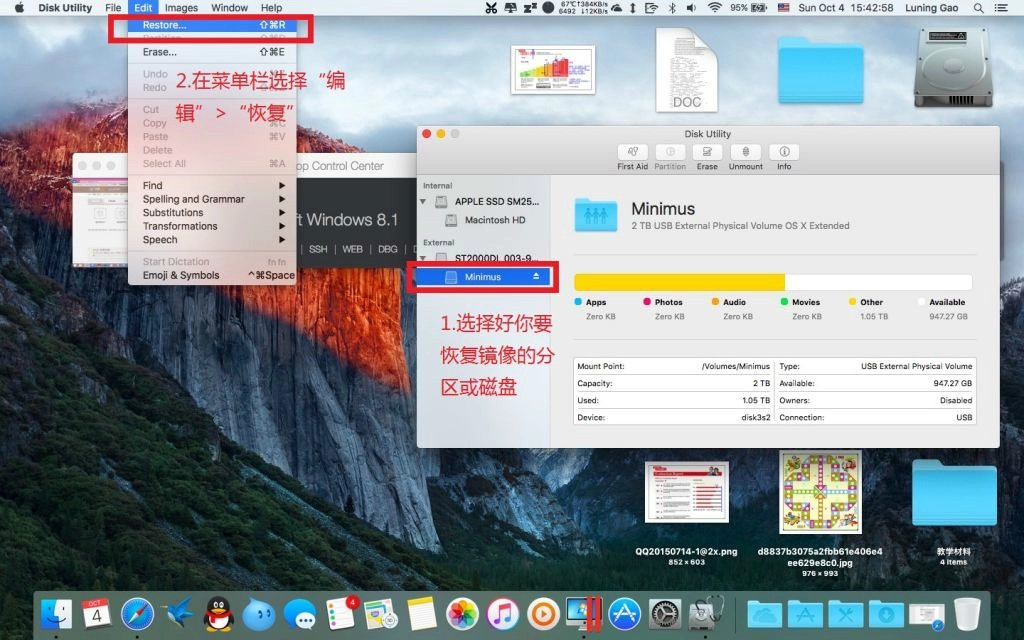This screenshot has height=640, width=1024.
Task: Launch iTunes from the Dock
Action: pos(503,615)
